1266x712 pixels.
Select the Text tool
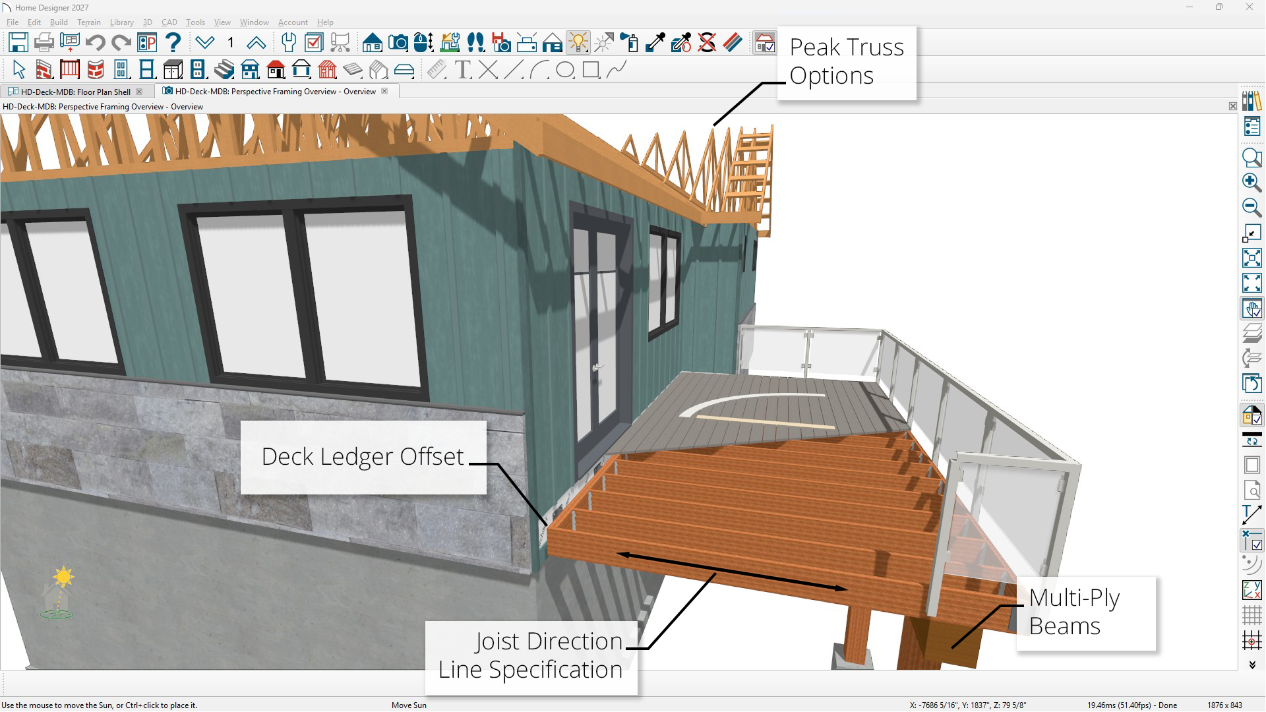coord(463,69)
